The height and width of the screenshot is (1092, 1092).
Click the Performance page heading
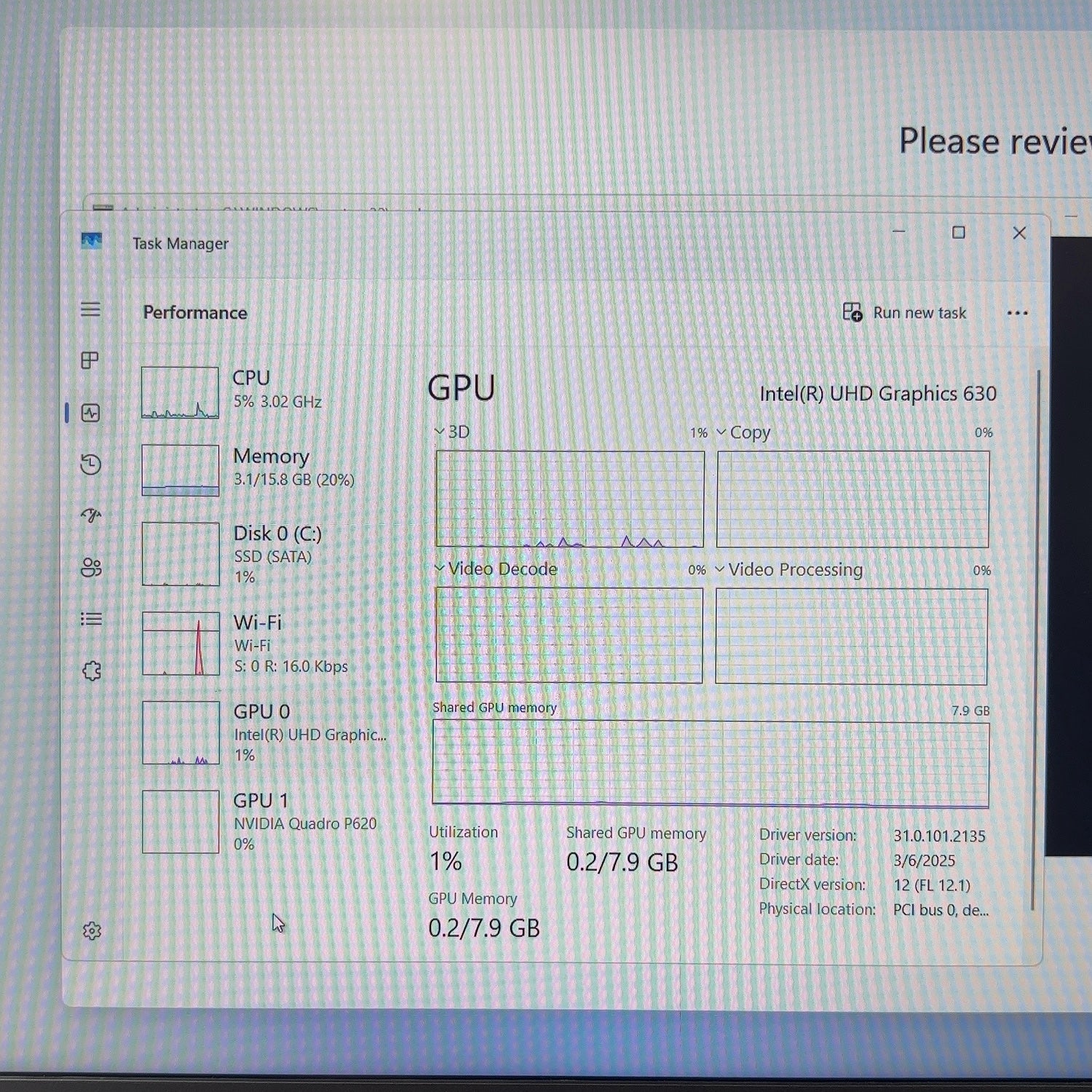[195, 312]
